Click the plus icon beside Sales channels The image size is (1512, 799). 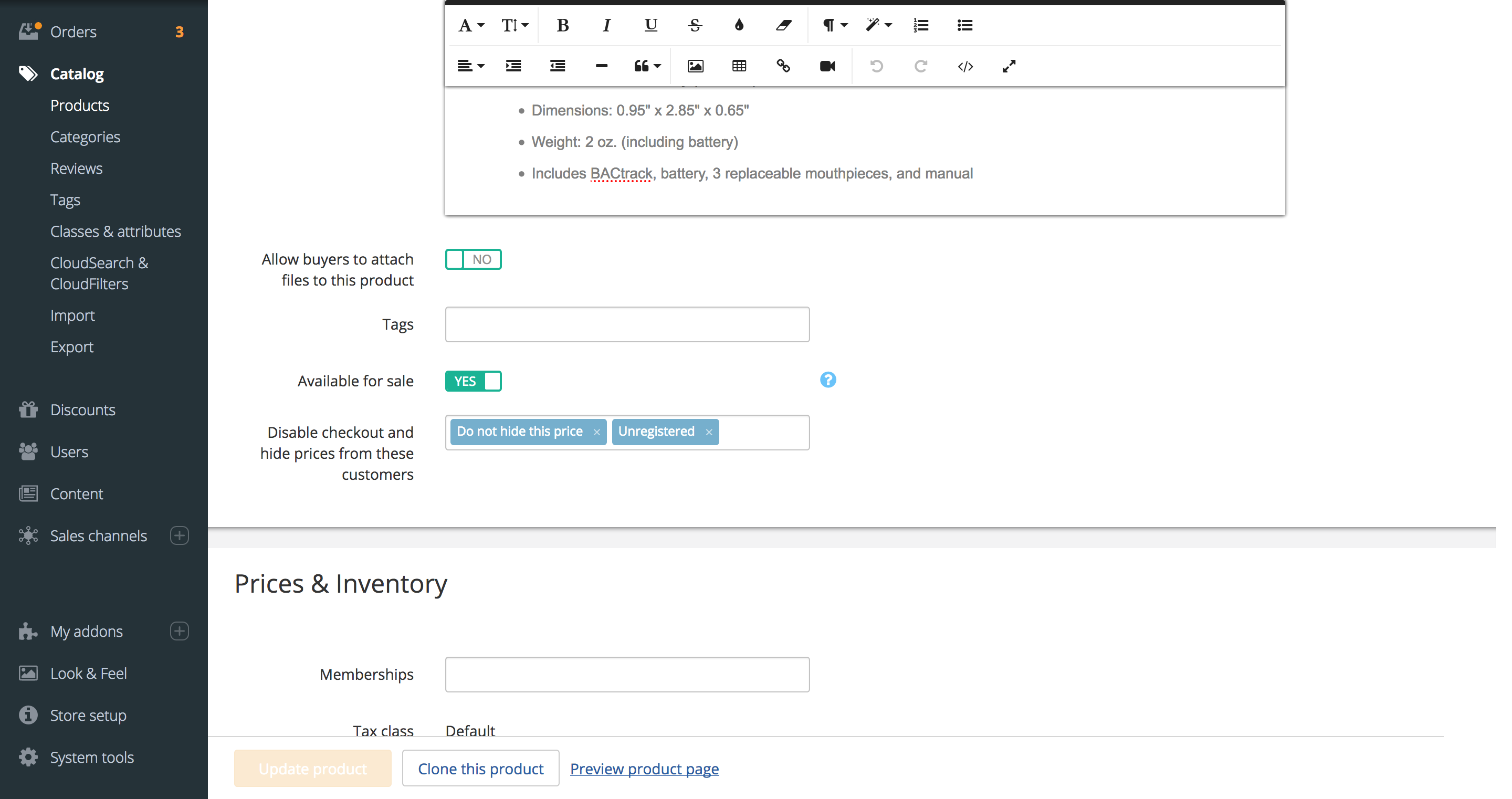pos(179,535)
